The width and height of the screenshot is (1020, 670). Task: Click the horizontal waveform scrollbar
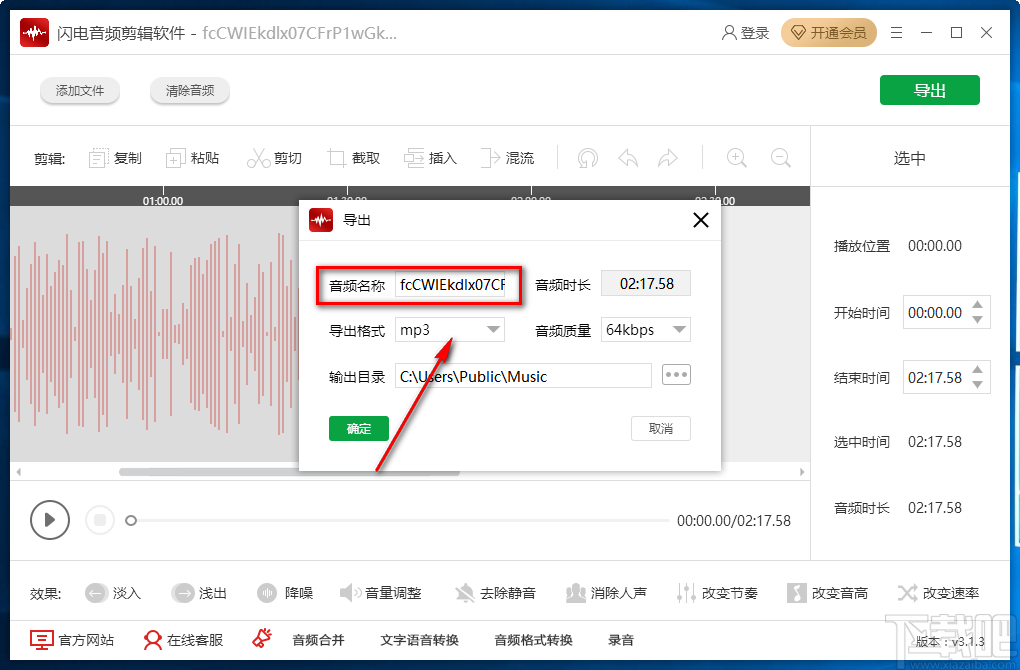point(289,472)
